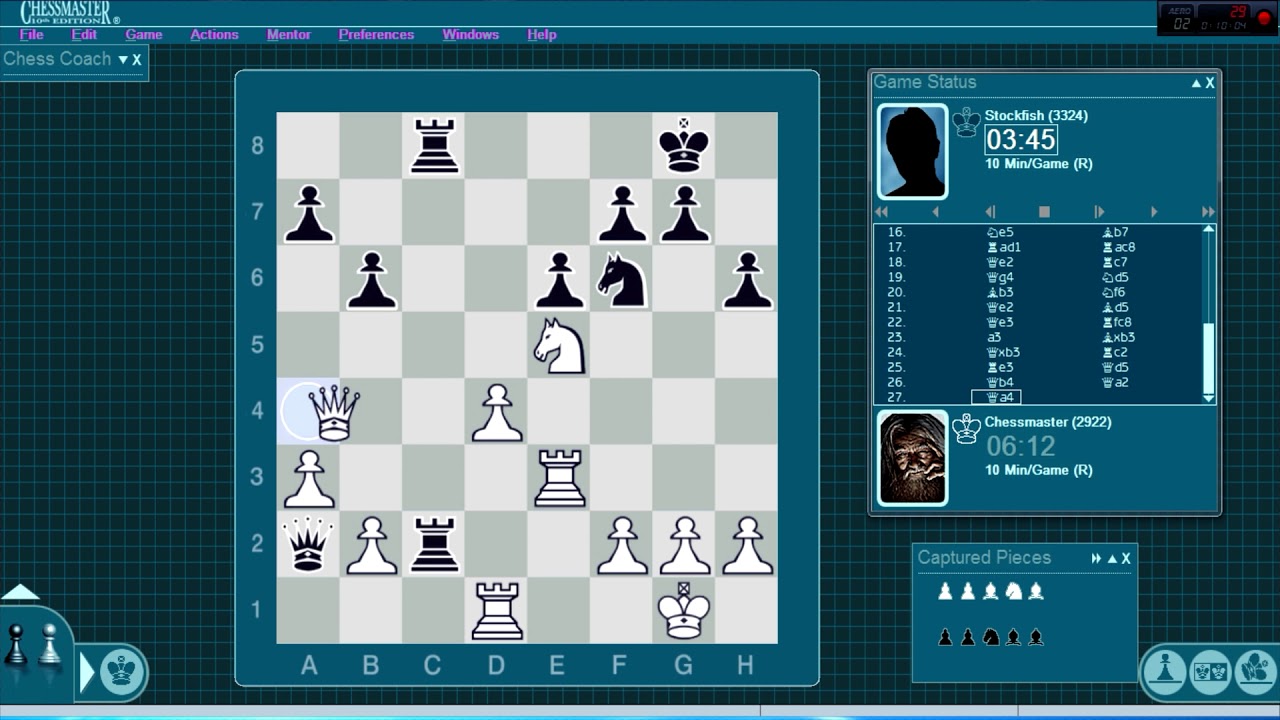Click the step-forward bar-arrow control
This screenshot has height=720, width=1280.
click(x=1098, y=212)
